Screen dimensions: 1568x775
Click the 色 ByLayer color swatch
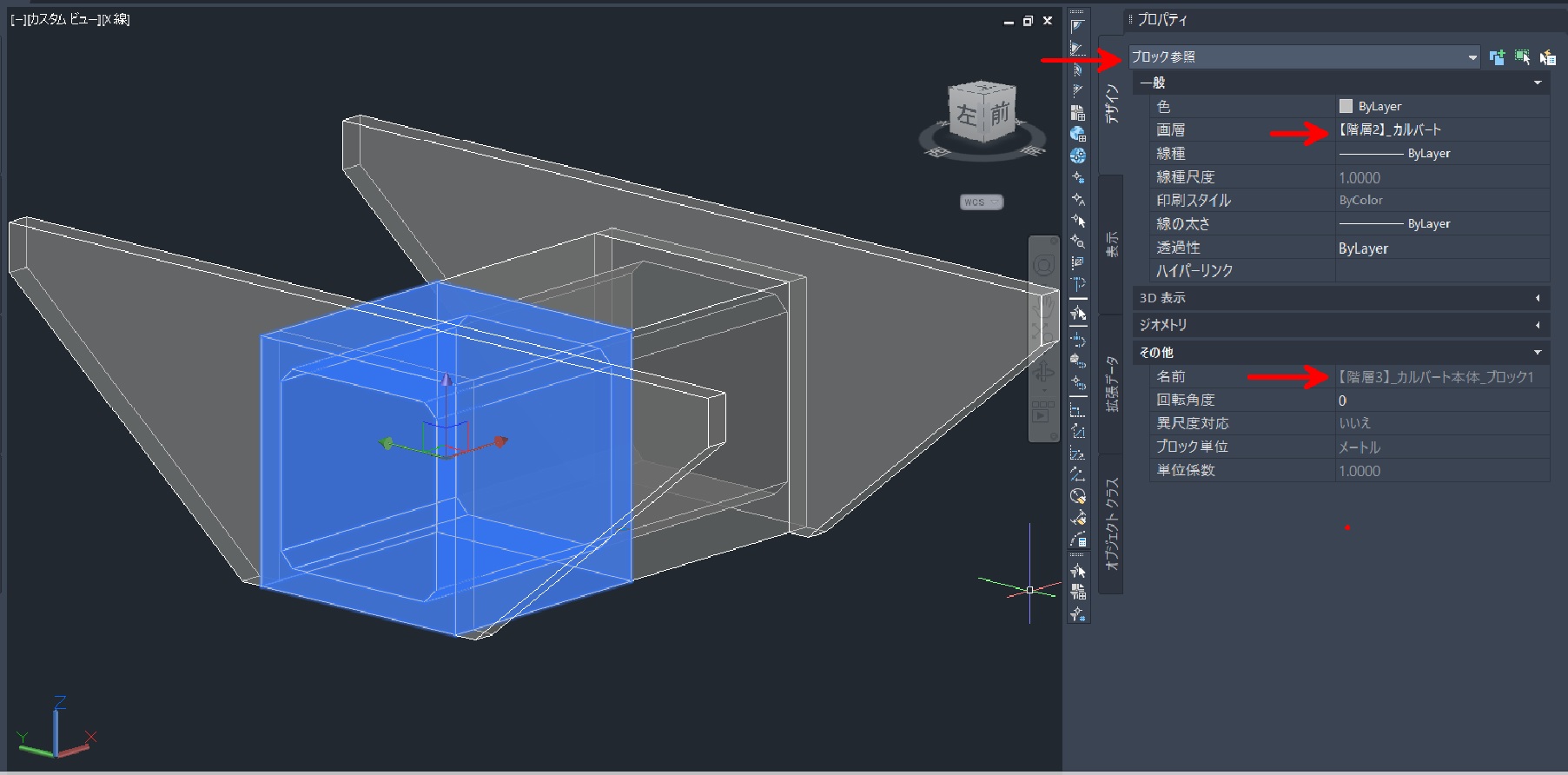tap(1346, 106)
